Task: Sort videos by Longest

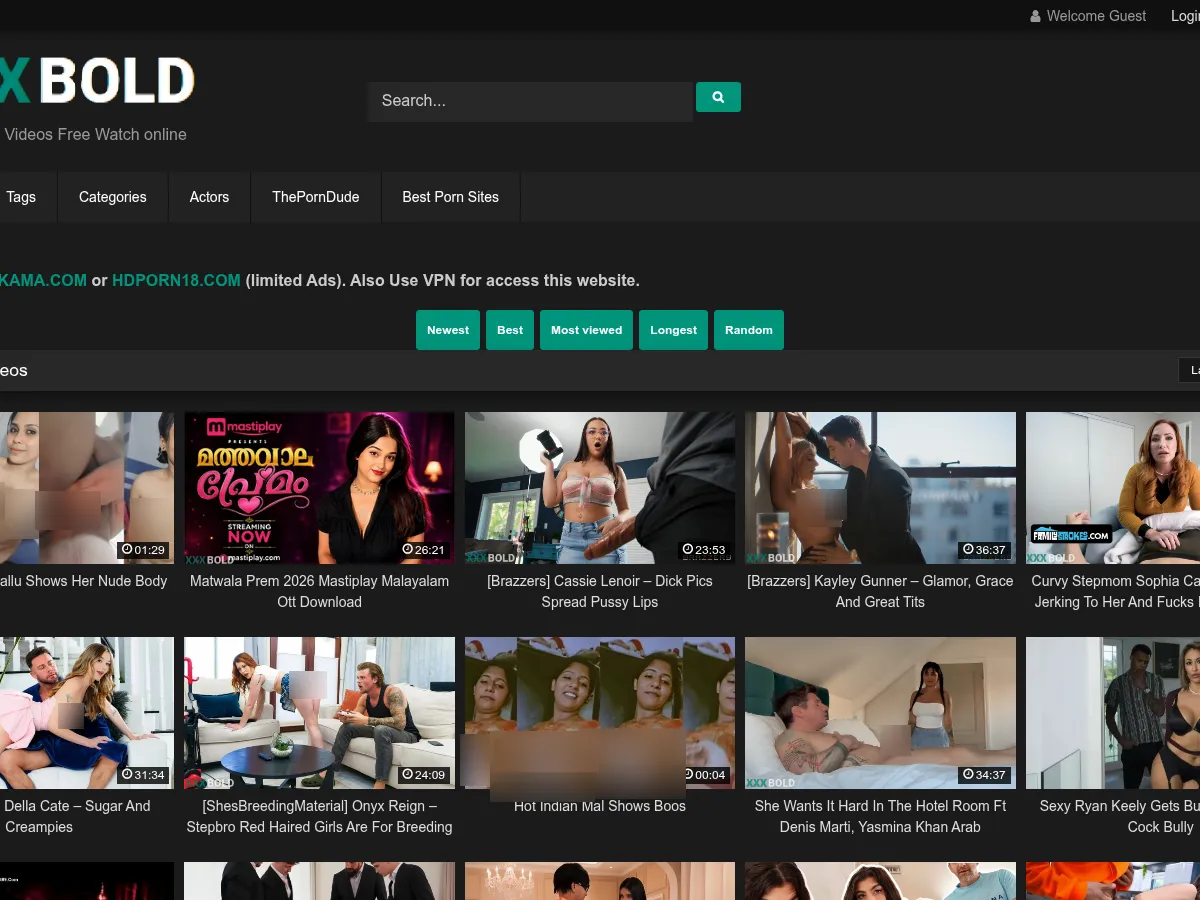Action: (674, 330)
